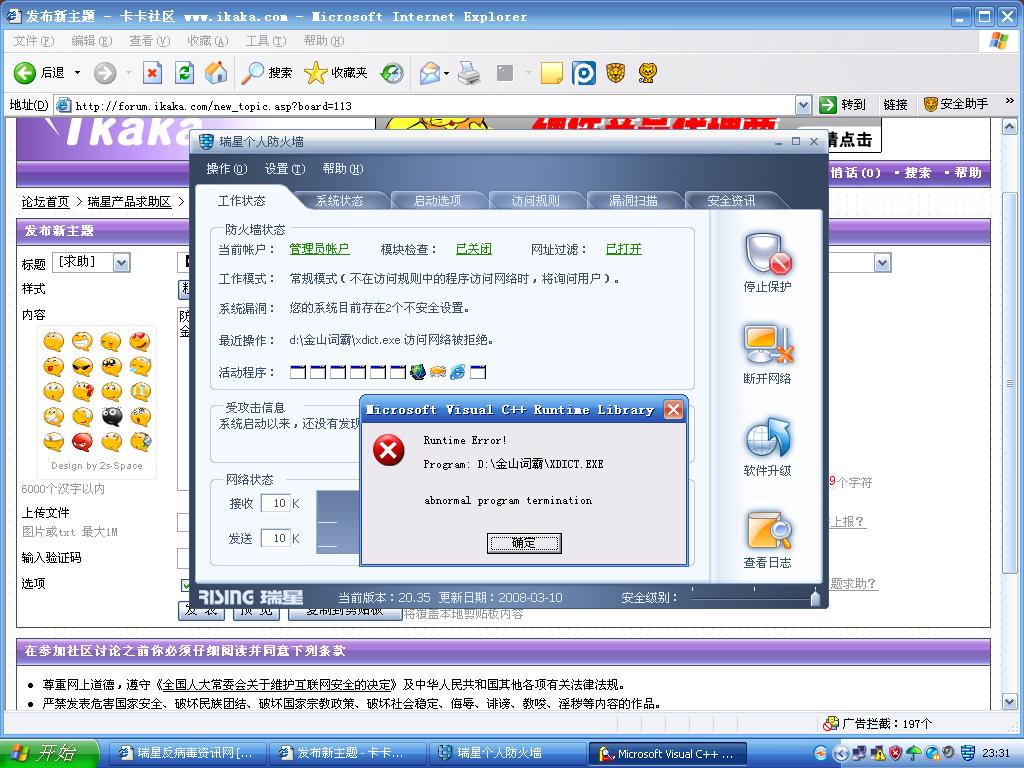Select the grinning smiley in emoticon grid
This screenshot has width=1024, height=768.
[x=82, y=341]
